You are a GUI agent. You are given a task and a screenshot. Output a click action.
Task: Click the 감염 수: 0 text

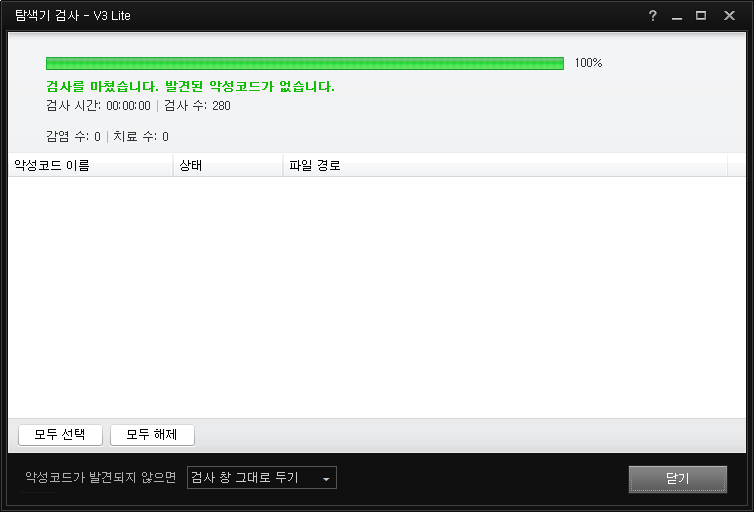pos(73,137)
